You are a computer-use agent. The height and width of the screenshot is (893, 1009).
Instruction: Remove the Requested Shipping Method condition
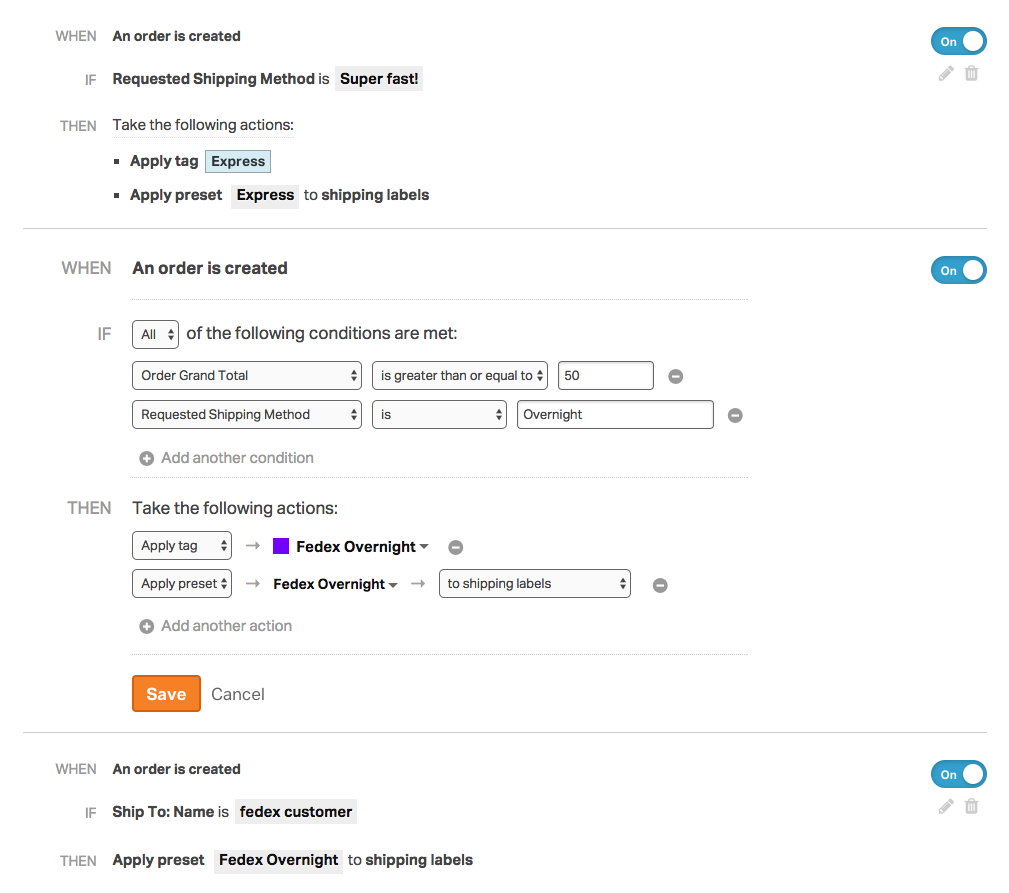coord(735,414)
